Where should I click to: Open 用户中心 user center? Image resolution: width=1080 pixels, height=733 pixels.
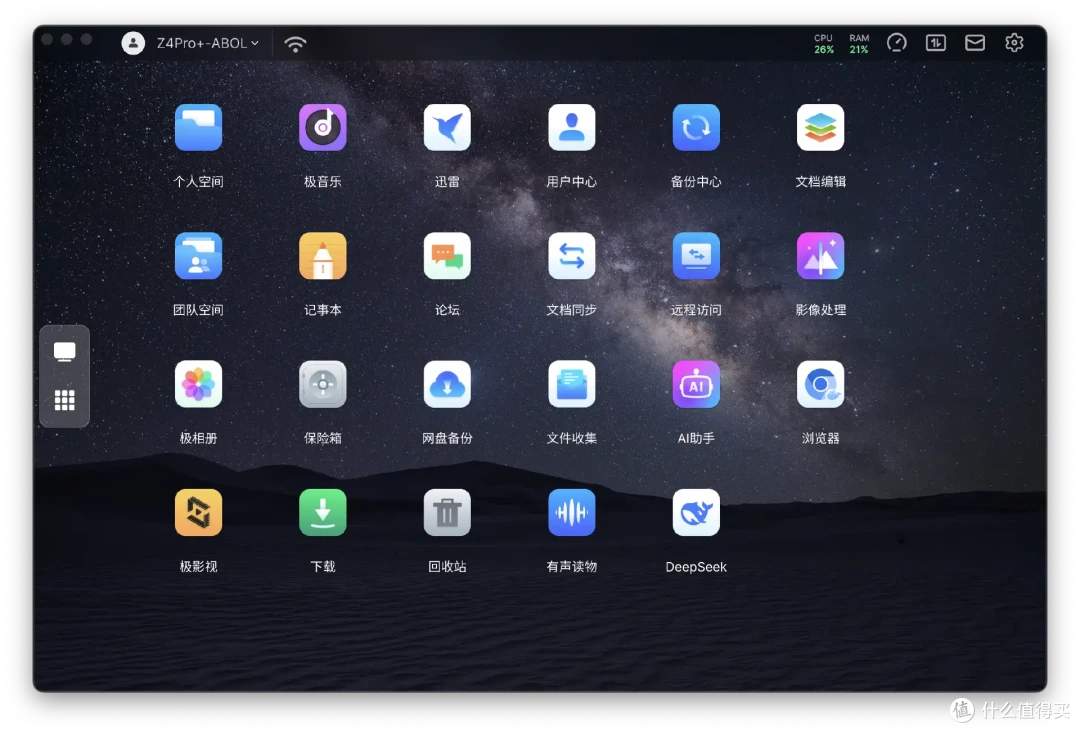(572, 127)
